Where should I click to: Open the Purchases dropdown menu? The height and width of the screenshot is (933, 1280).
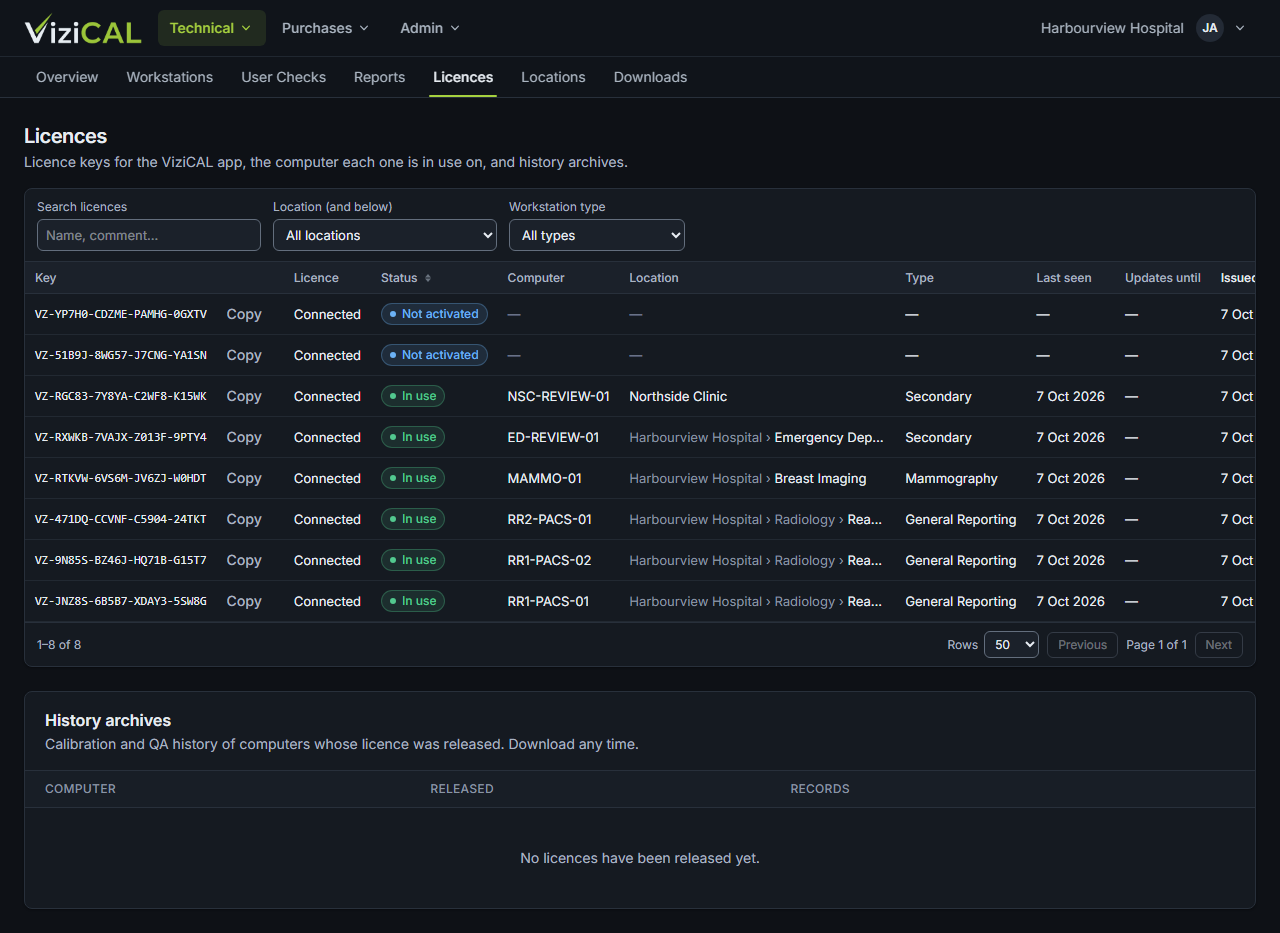tap(325, 28)
